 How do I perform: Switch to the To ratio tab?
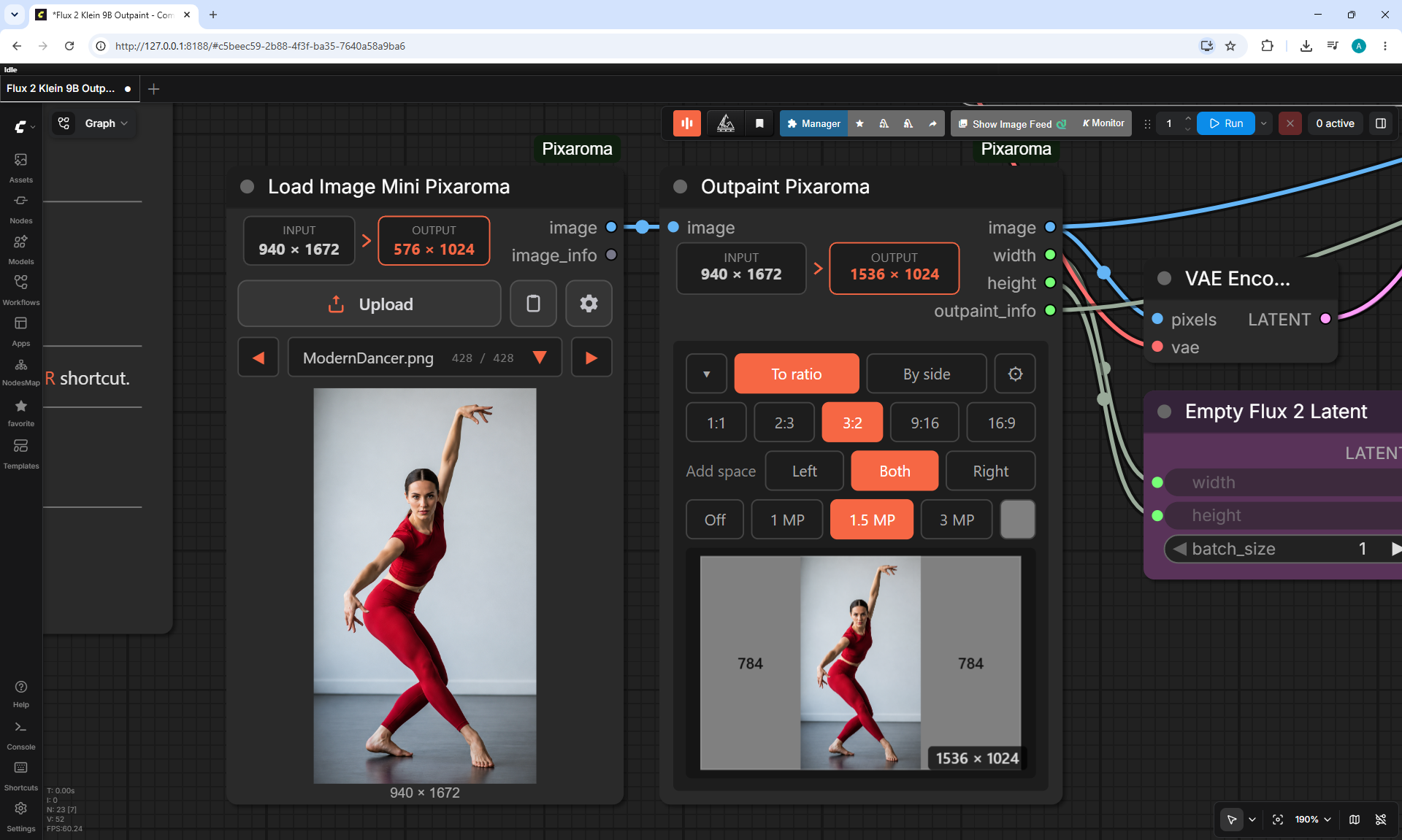[797, 374]
